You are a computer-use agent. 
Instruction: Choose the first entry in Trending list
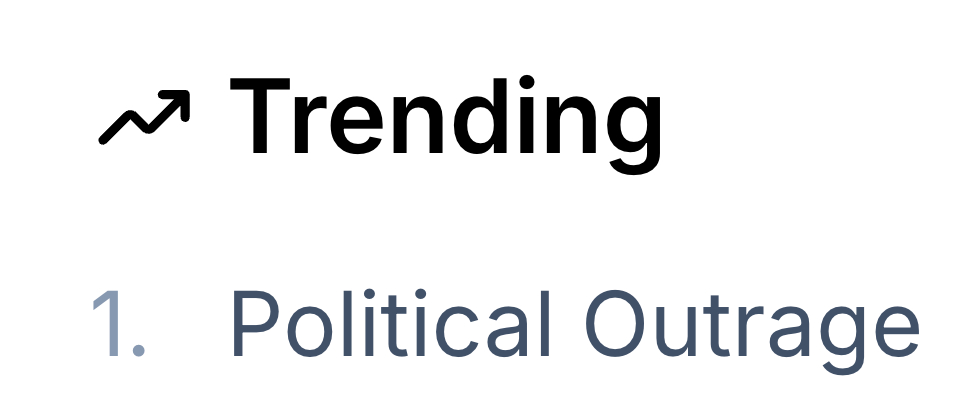(573, 326)
